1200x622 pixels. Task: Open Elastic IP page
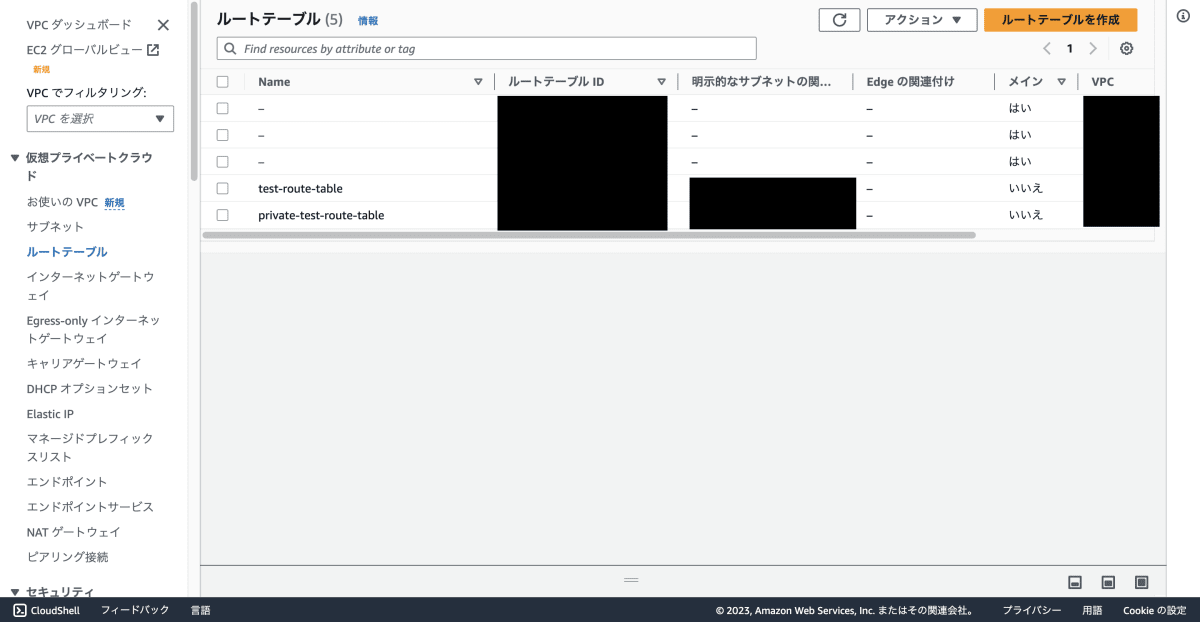pyautogui.click(x=50, y=414)
